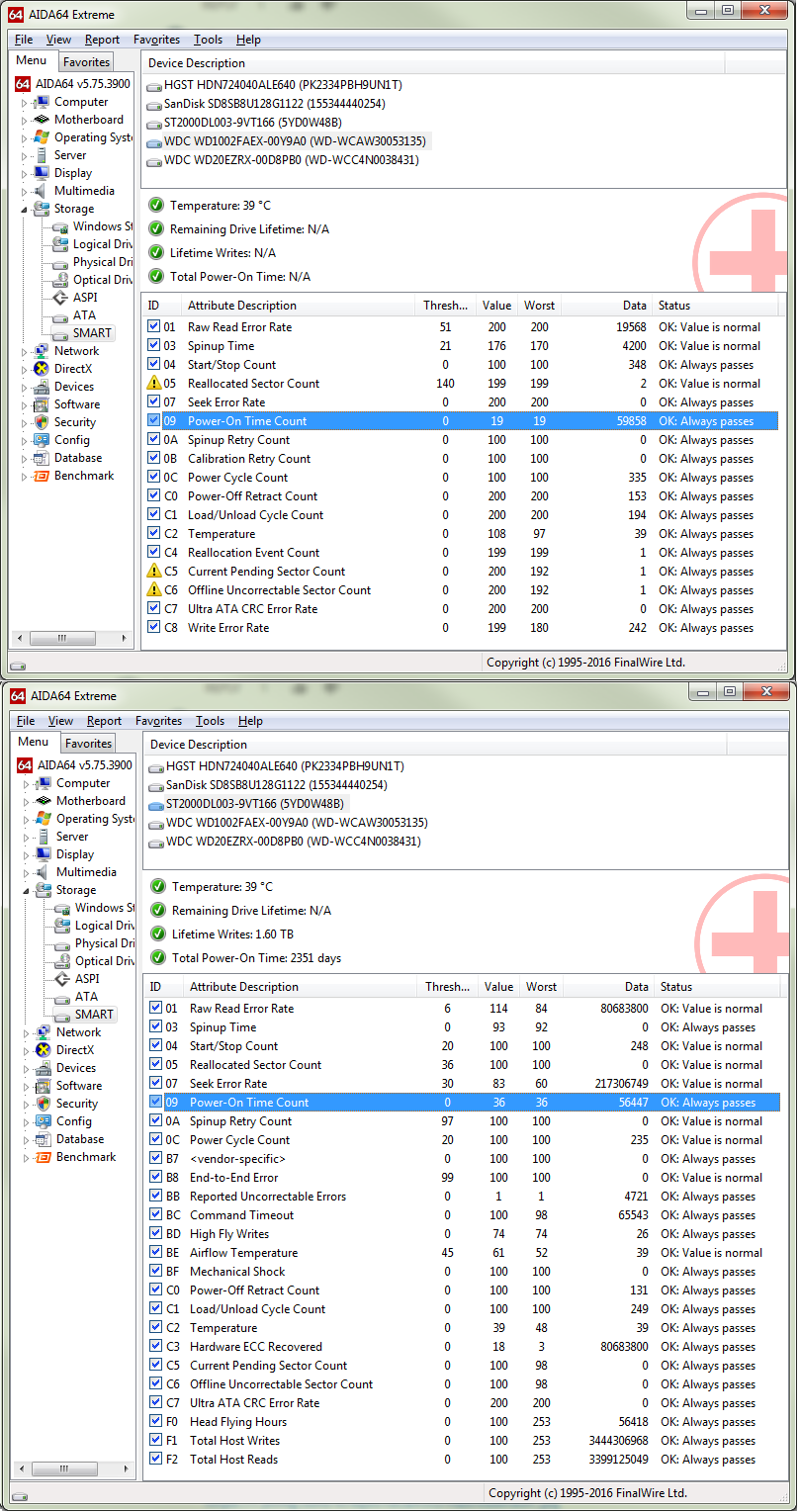Sort by Value column header, bottom window
Screen dimensions: 800x1512
point(499,987)
